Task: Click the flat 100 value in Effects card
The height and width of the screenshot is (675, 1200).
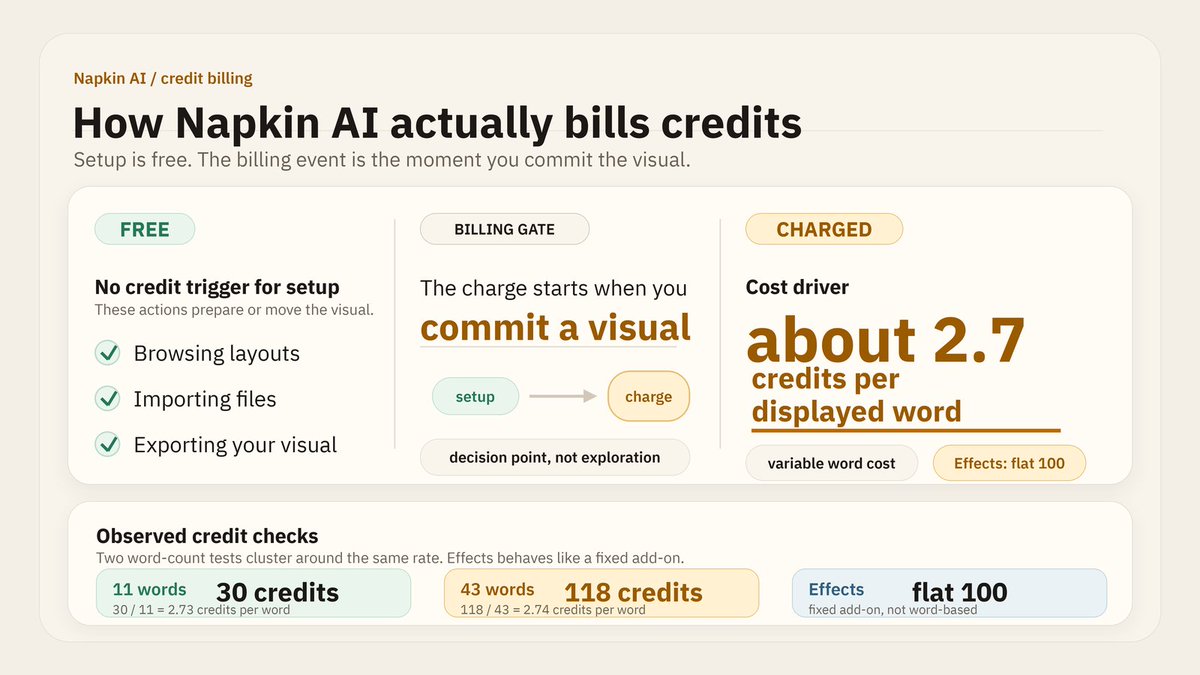Action: tap(960, 593)
